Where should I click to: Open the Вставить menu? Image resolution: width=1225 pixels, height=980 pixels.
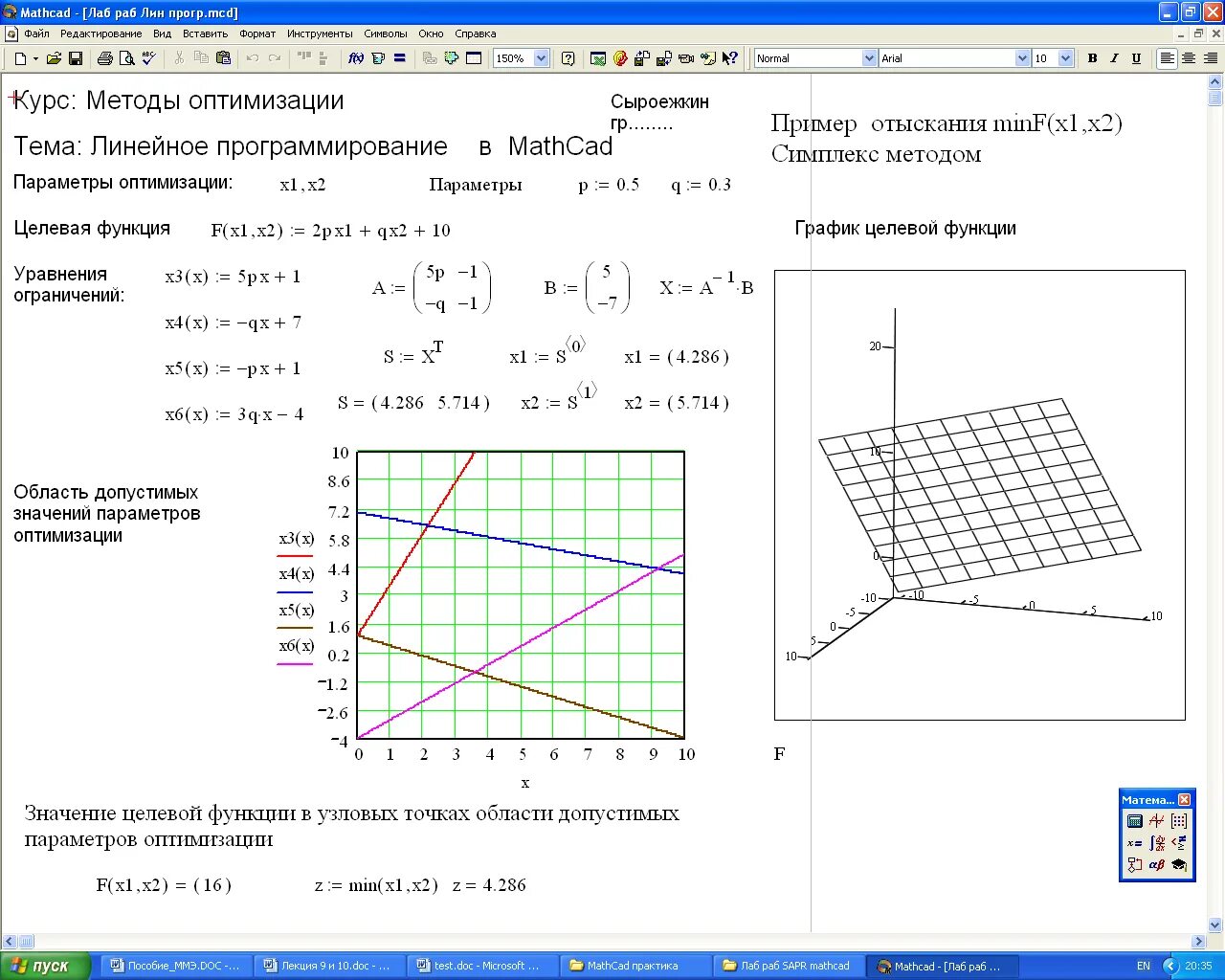click(x=205, y=33)
